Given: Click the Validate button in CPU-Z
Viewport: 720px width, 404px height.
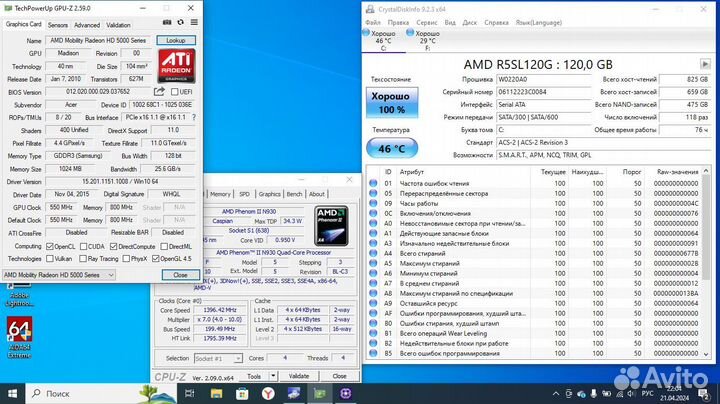Looking at the screenshot, I should tap(299, 376).
